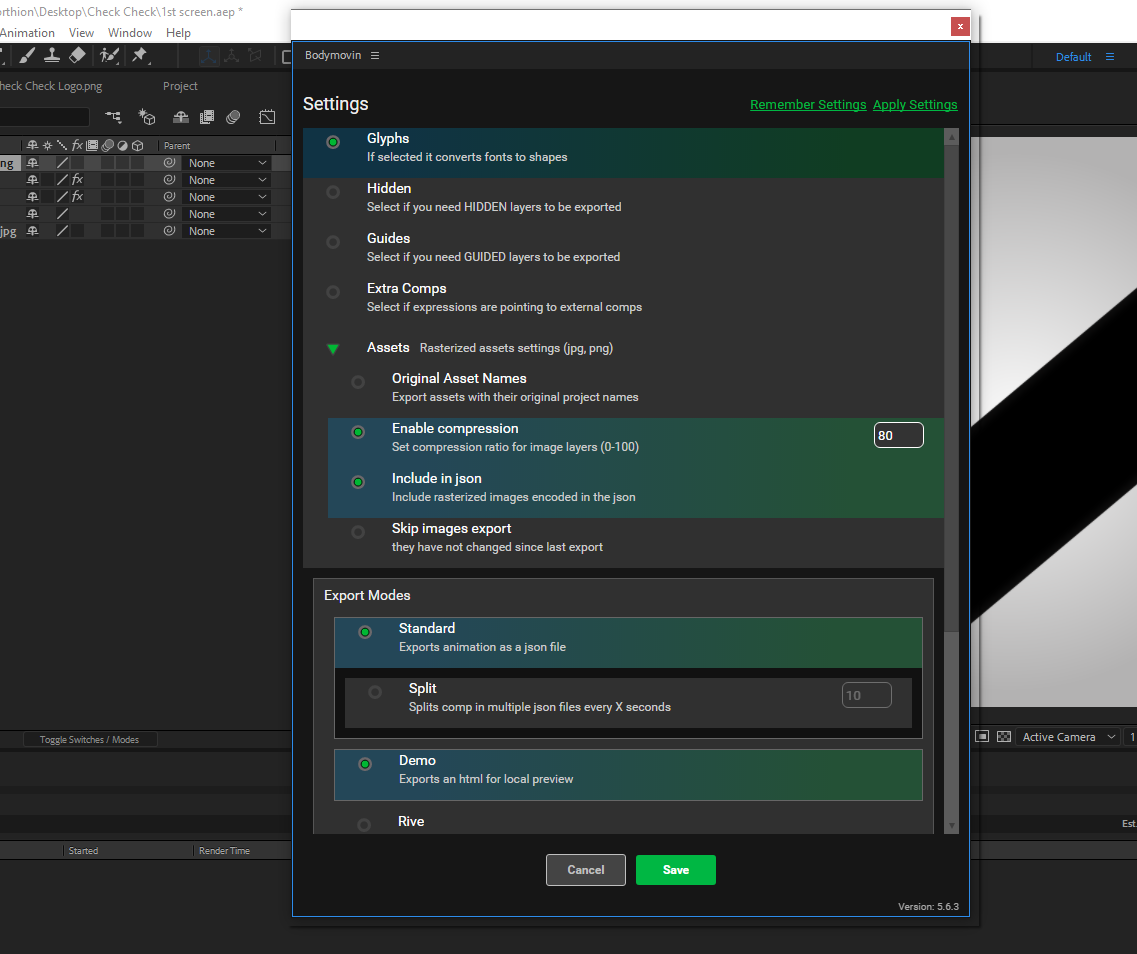Click the timeline layer search field
The height and width of the screenshot is (954, 1137).
pyautogui.click(x=44, y=117)
